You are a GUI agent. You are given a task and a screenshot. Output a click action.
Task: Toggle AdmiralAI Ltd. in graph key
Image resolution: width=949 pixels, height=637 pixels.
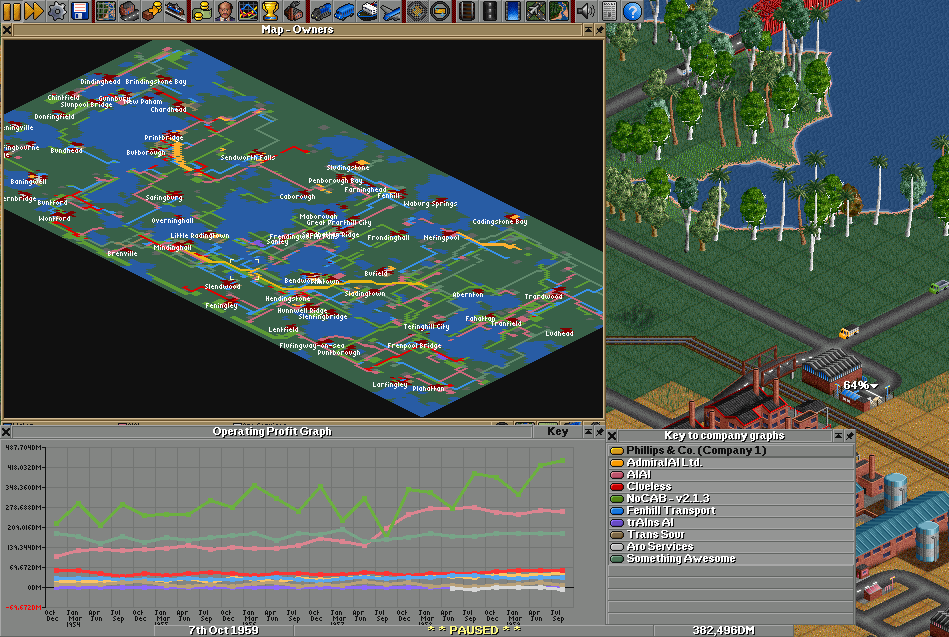[731, 463]
